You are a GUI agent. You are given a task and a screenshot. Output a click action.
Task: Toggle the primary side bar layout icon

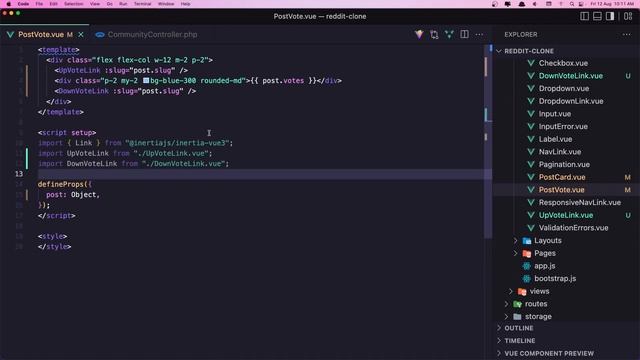pyautogui.click(x=584, y=16)
